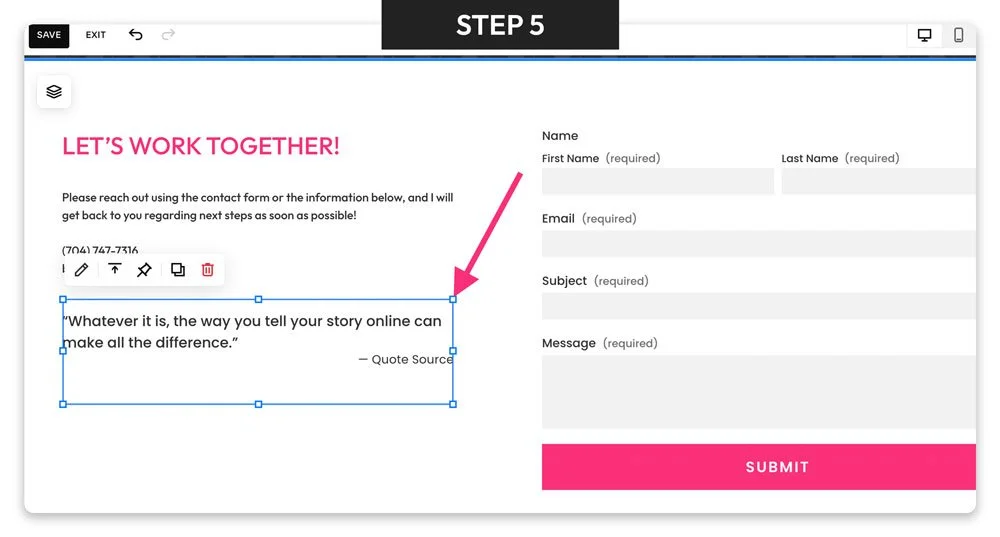Click the pin block icon

144,270
